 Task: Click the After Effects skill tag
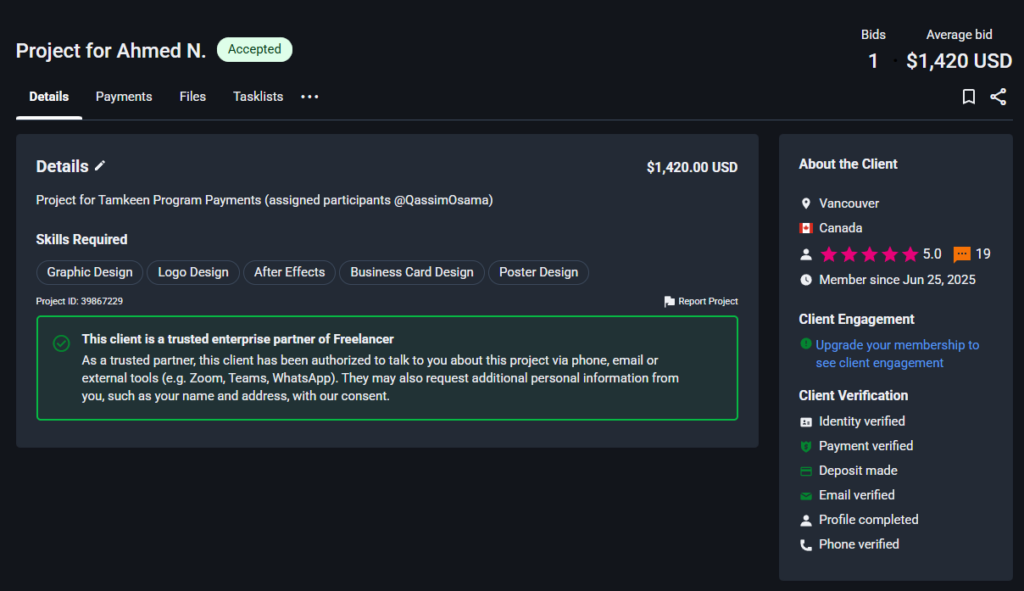[x=289, y=272]
